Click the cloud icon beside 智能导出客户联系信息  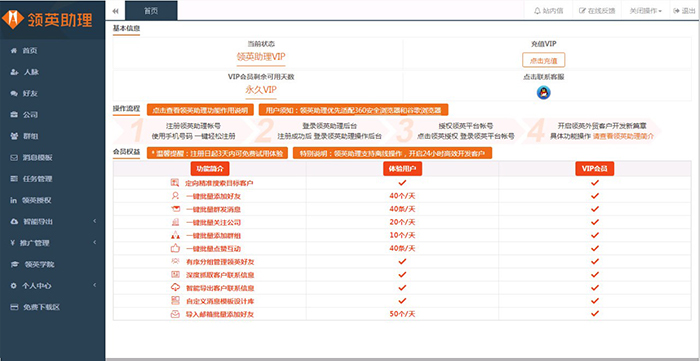pos(175,287)
